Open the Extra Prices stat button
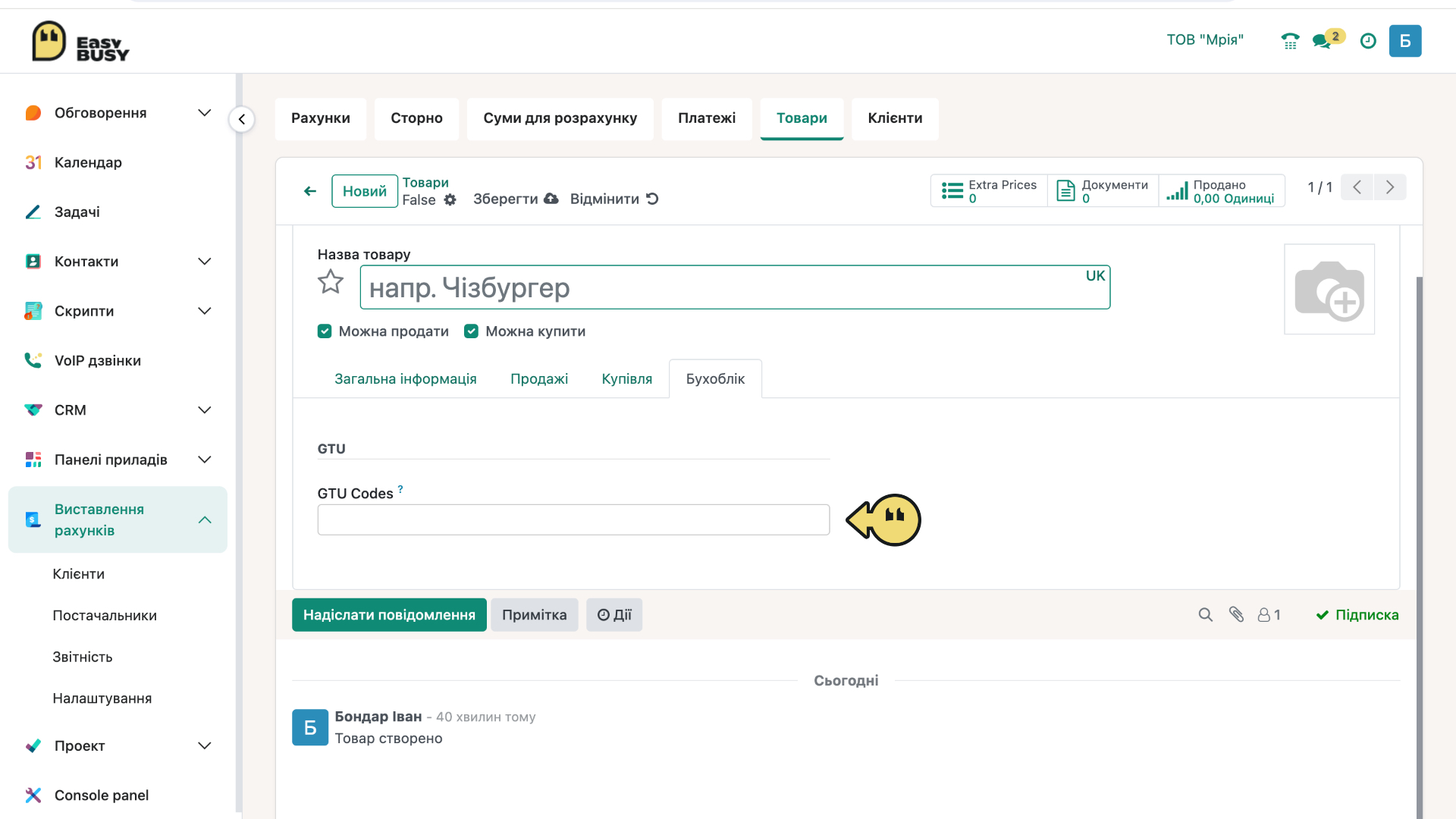1456x819 pixels. tap(989, 191)
